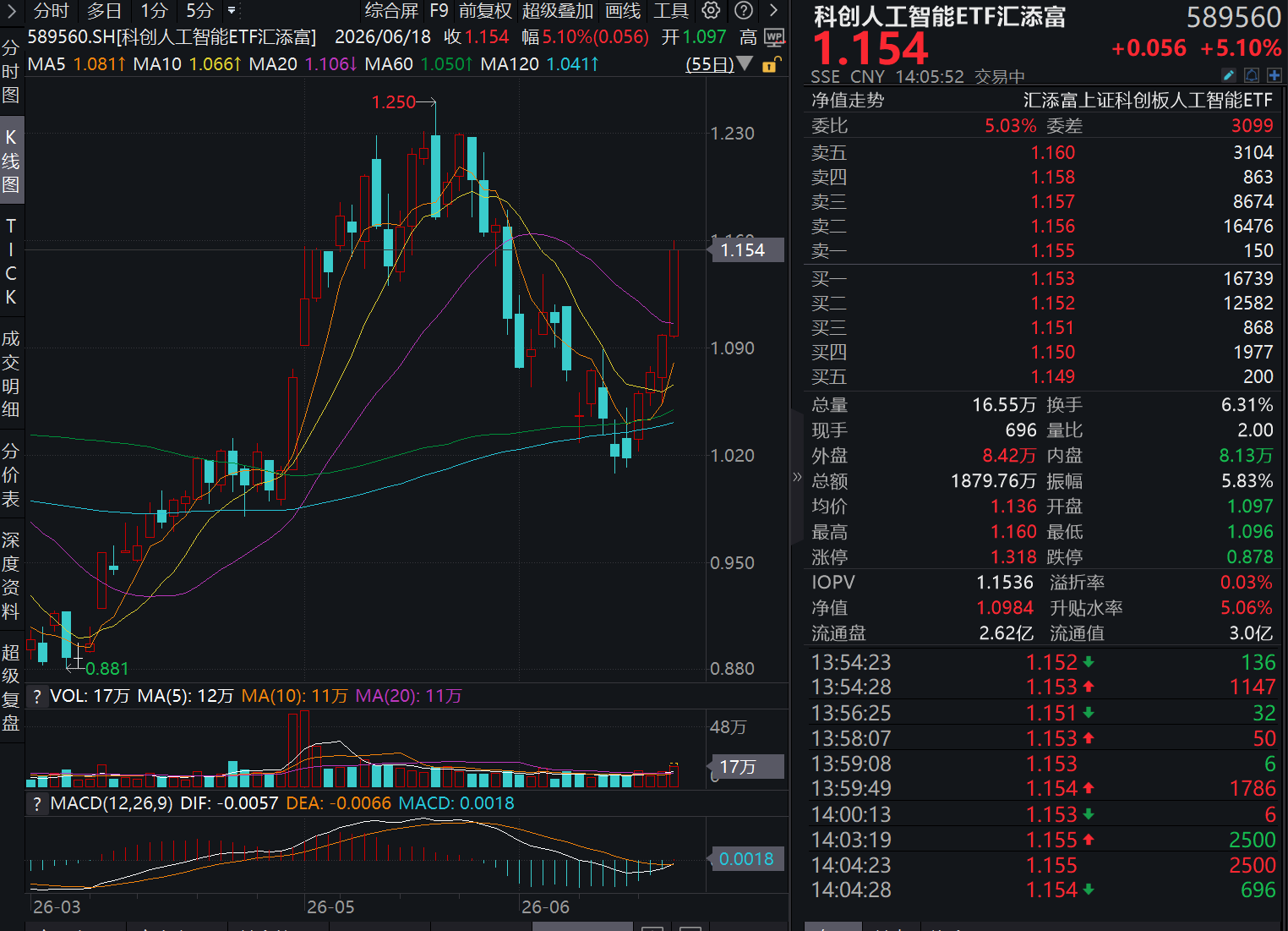Image resolution: width=1288 pixels, height=931 pixels.
Task: Open the F9 button in the toolbar
Action: (439, 11)
